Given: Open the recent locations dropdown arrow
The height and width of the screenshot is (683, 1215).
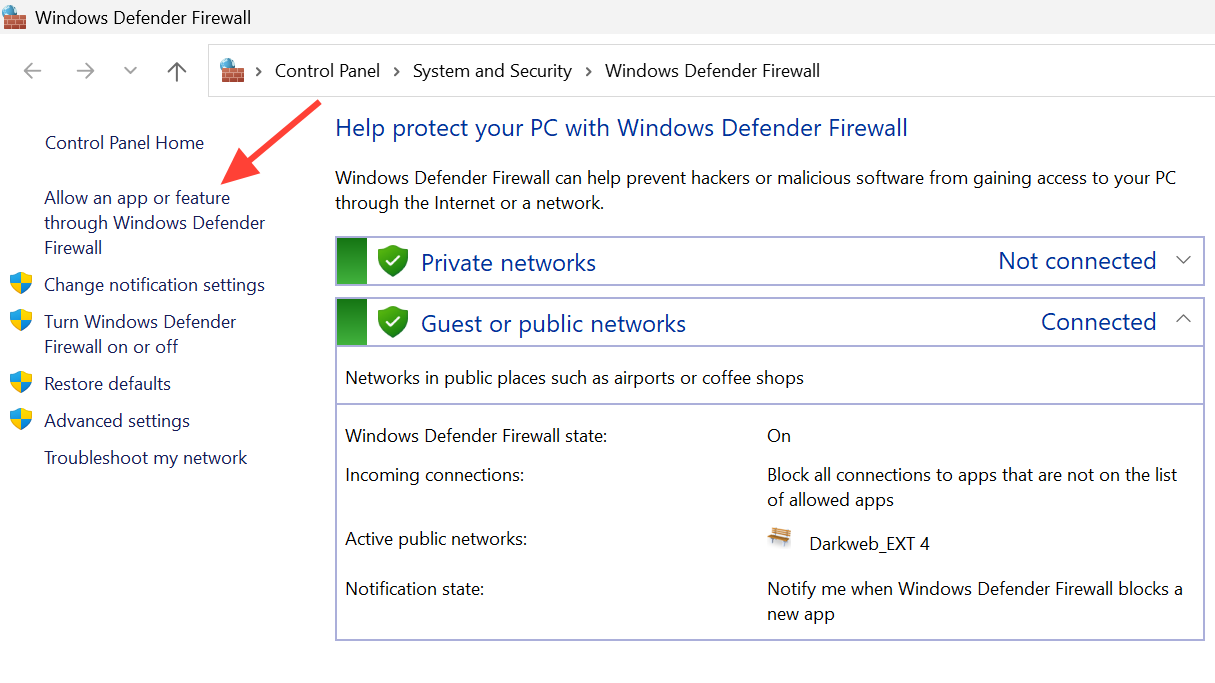Looking at the screenshot, I should (130, 71).
